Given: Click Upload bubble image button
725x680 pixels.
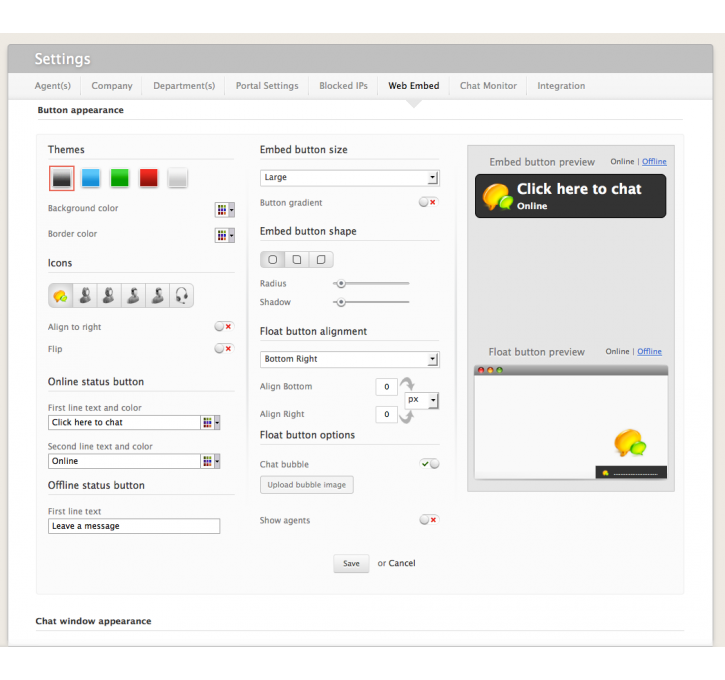Looking at the screenshot, I should pyautogui.click(x=307, y=485).
